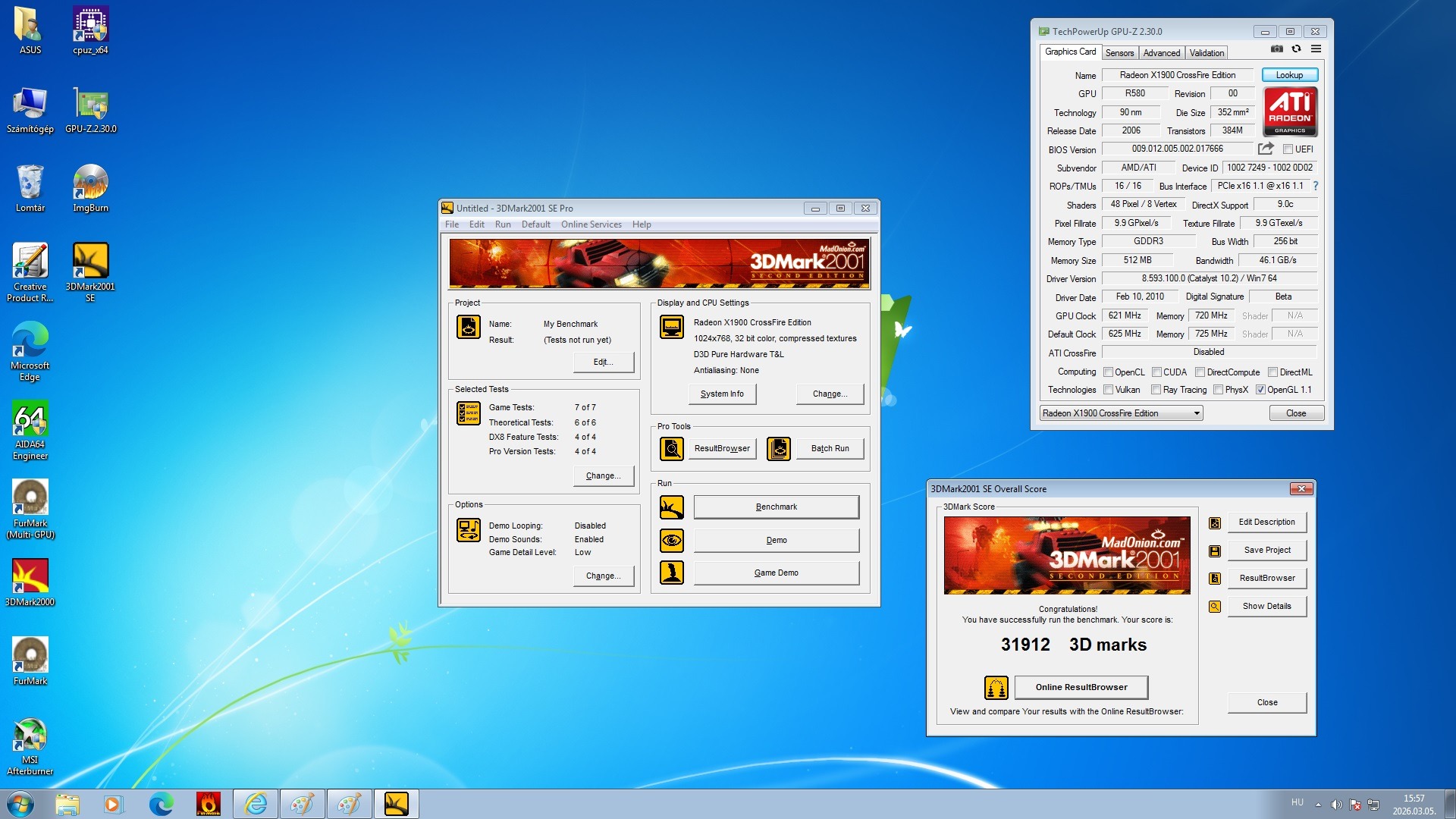
Task: Expand the Radeon X1900 GPU selection dropdown
Action: [x=1197, y=413]
